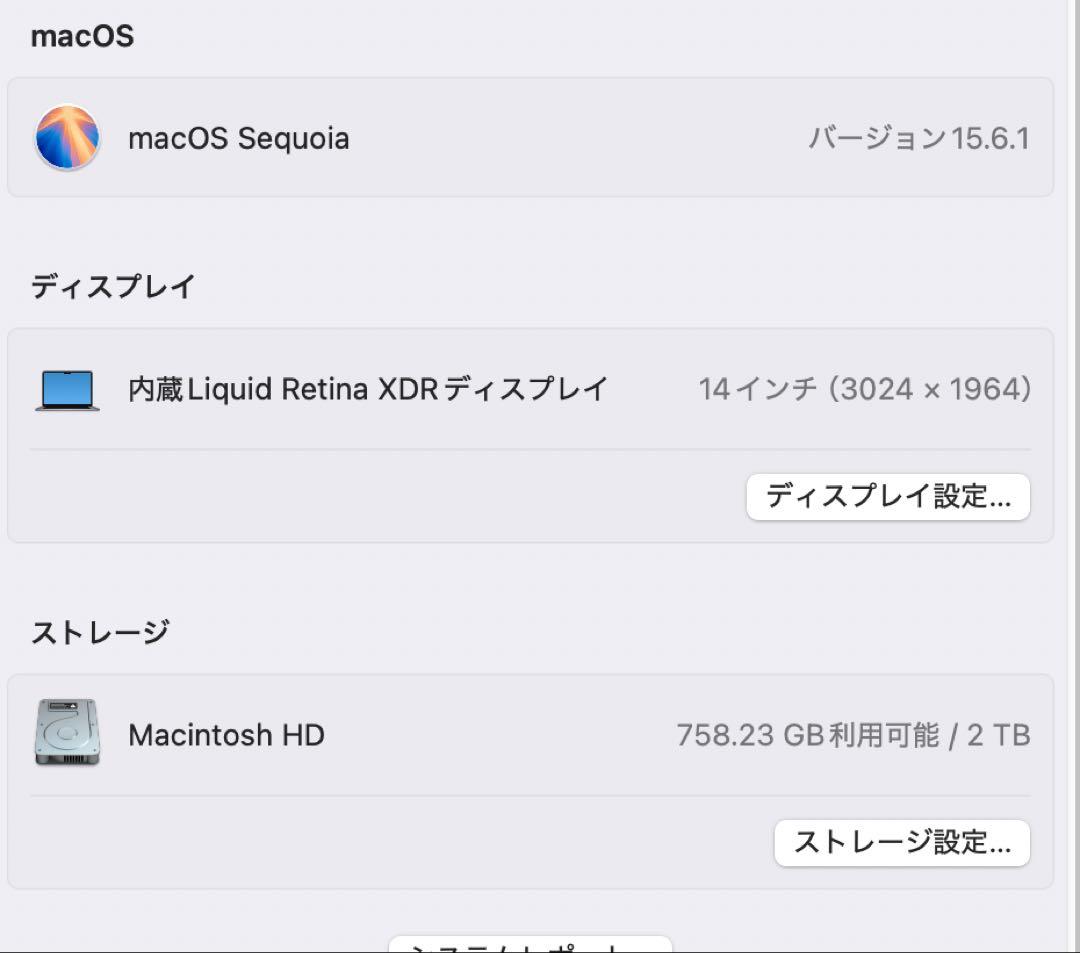Open ディスプレイ設定 (Display Settings)

(888, 496)
